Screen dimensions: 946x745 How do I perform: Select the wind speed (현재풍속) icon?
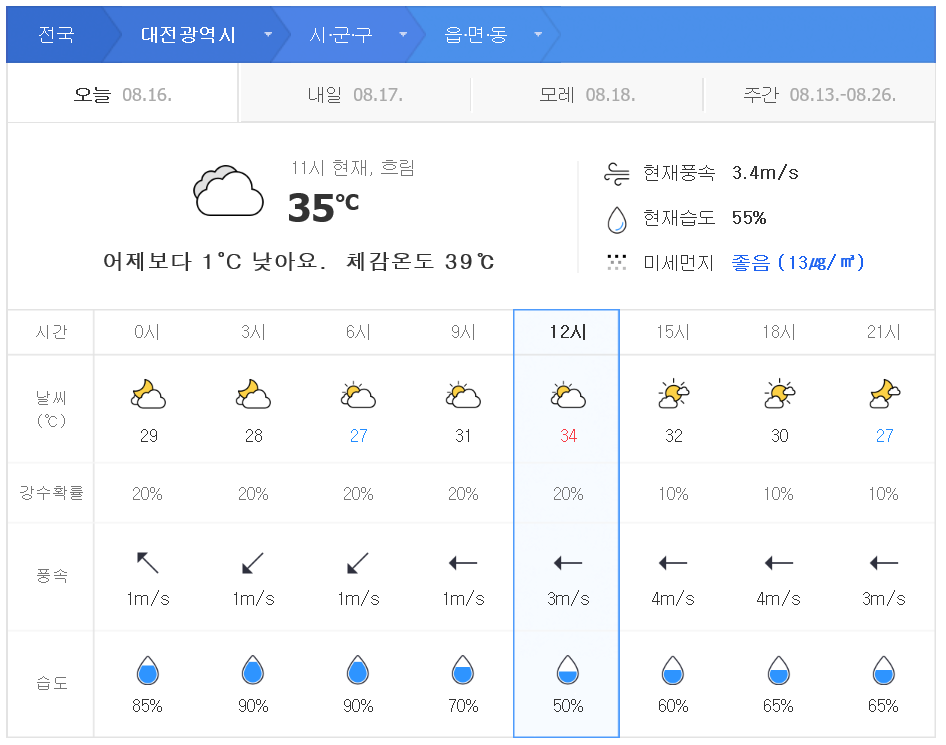[x=617, y=172]
